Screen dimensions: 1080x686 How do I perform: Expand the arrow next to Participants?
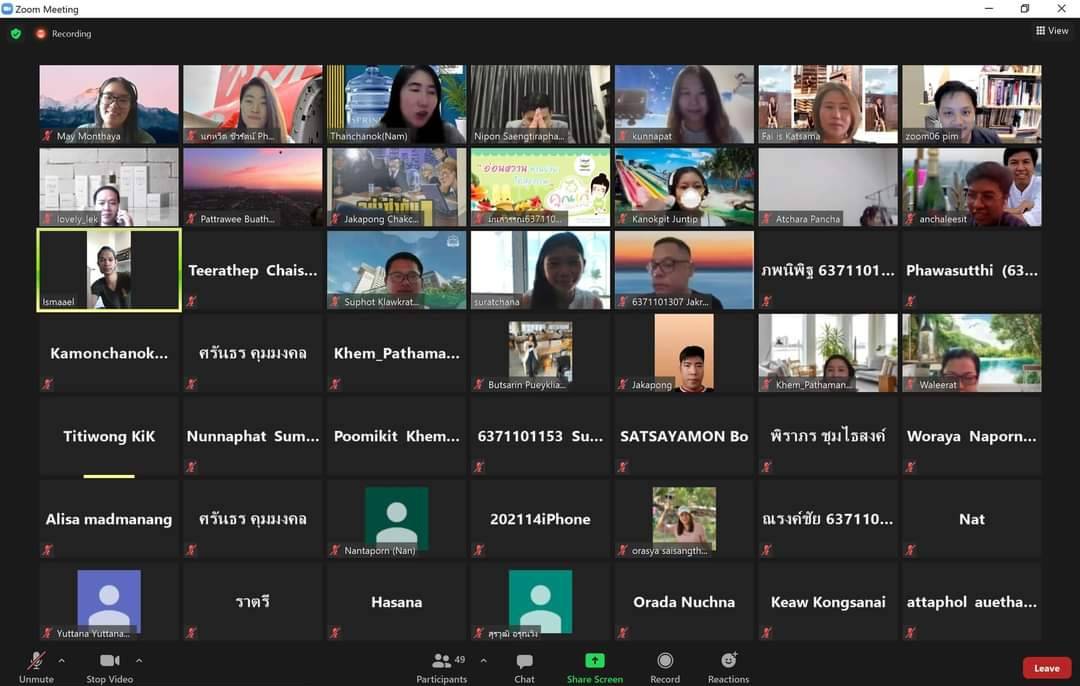pyautogui.click(x=484, y=660)
